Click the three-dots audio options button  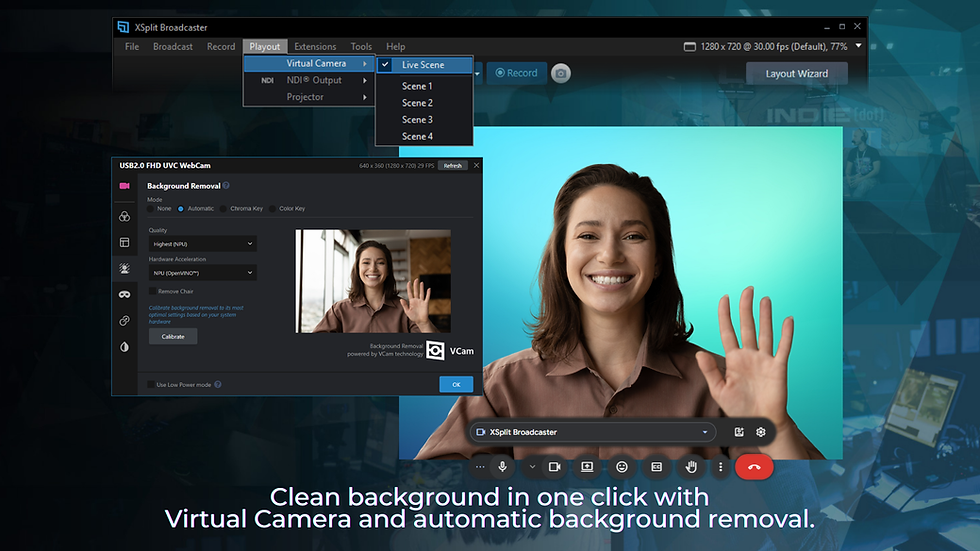coord(479,467)
